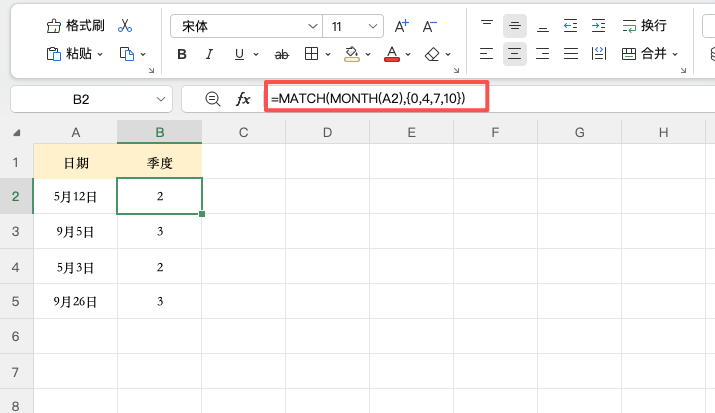Click in the formula bar MATCH formula
This screenshot has width=715, height=413.
pyautogui.click(x=368, y=98)
